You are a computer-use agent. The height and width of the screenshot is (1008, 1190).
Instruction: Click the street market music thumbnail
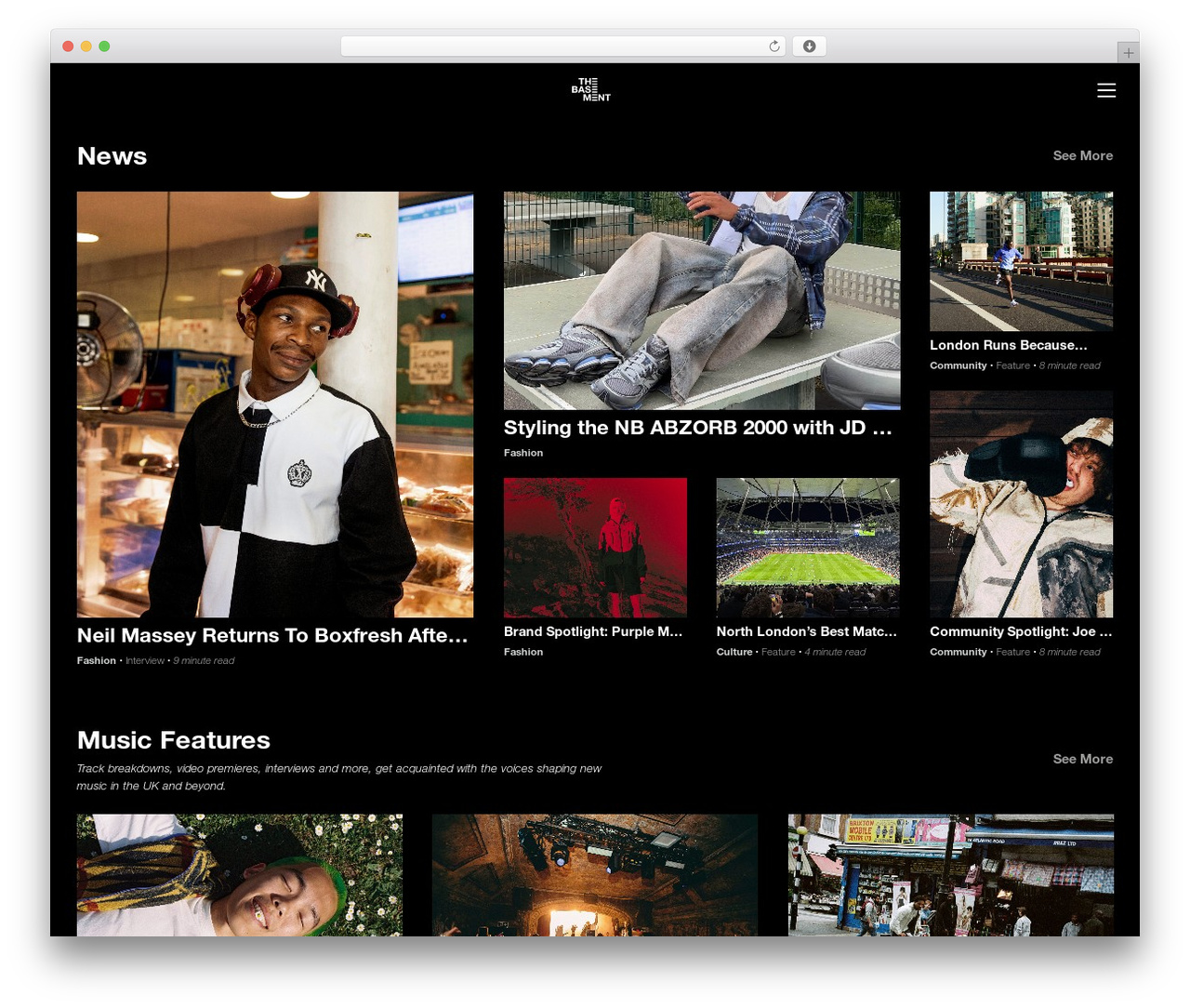[x=951, y=875]
